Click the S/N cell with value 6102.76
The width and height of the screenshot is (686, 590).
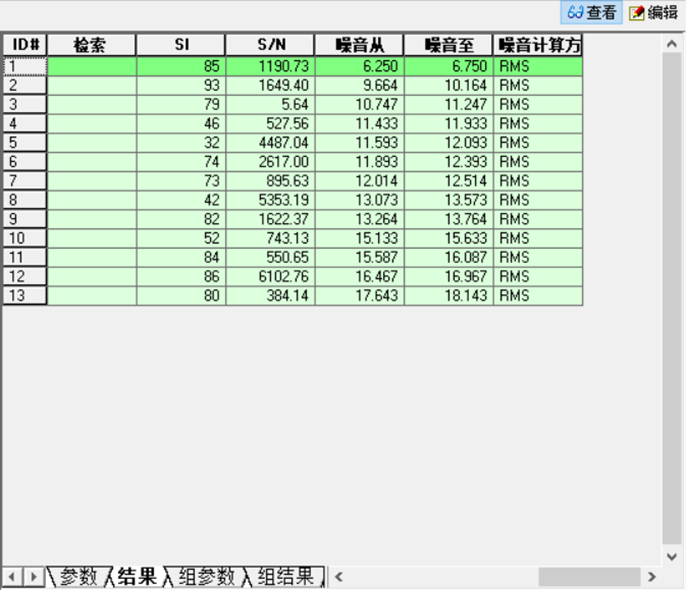coord(269,277)
